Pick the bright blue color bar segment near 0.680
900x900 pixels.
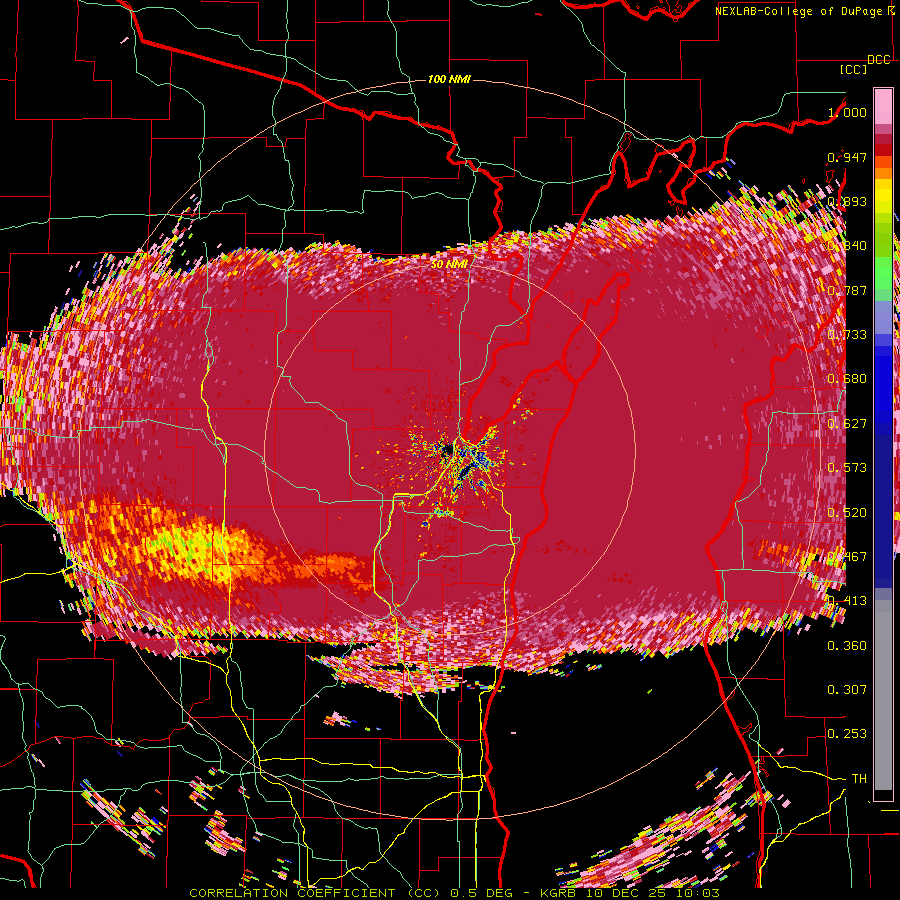883,385
